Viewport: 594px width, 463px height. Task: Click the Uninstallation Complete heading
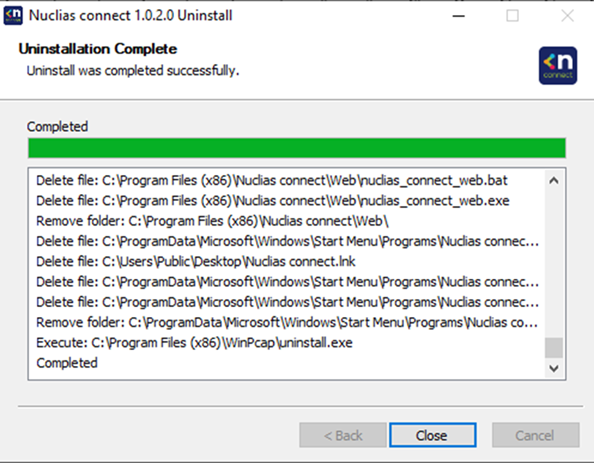pos(98,49)
